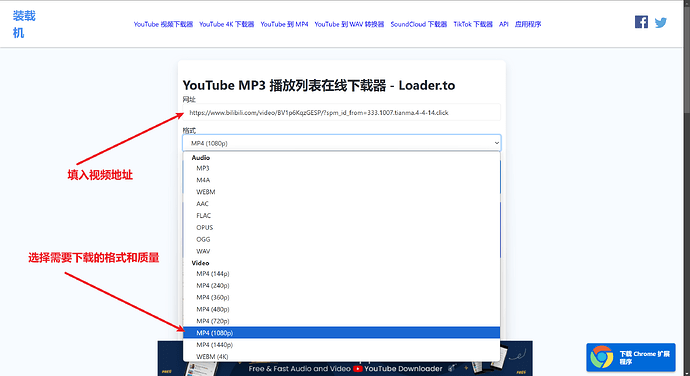This screenshot has width=690, height=376.
Task: Click the 装载机 site logo
Action: (x=24, y=24)
